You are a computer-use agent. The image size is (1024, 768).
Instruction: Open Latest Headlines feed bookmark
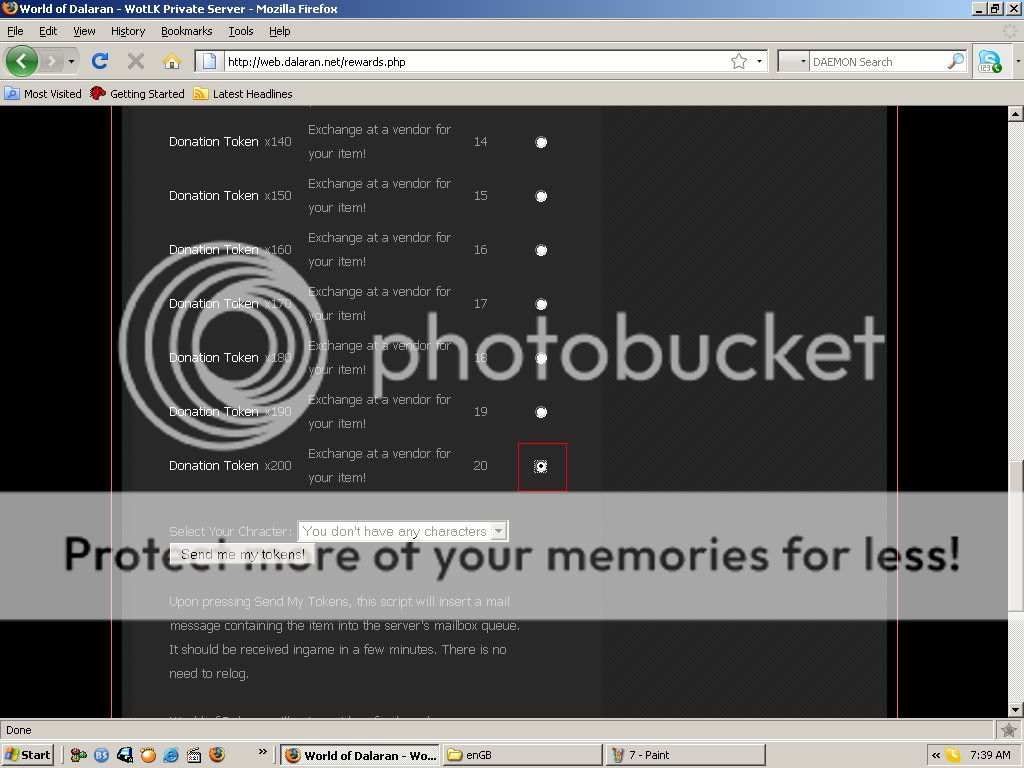(243, 93)
